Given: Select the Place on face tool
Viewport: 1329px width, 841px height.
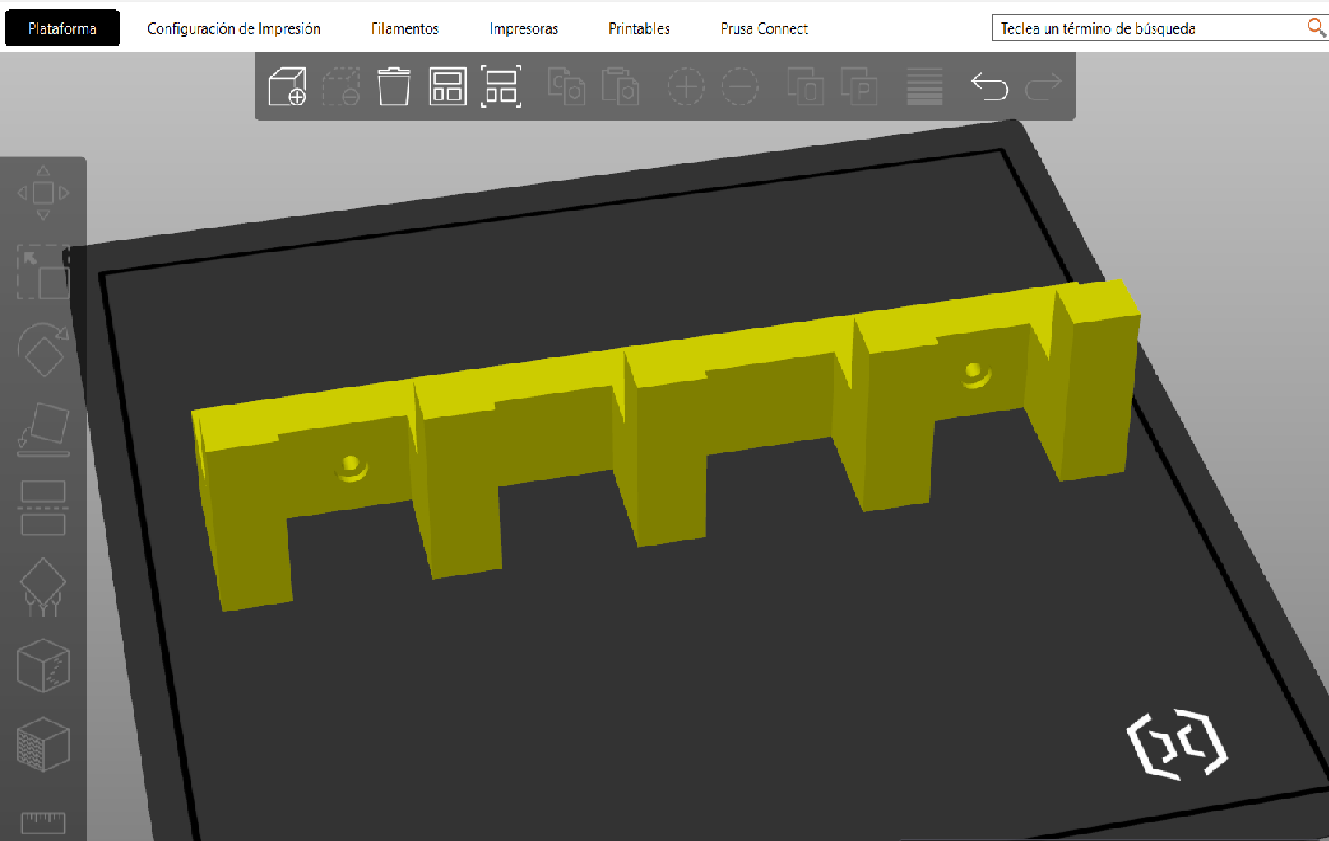Looking at the screenshot, I should 43,429.
